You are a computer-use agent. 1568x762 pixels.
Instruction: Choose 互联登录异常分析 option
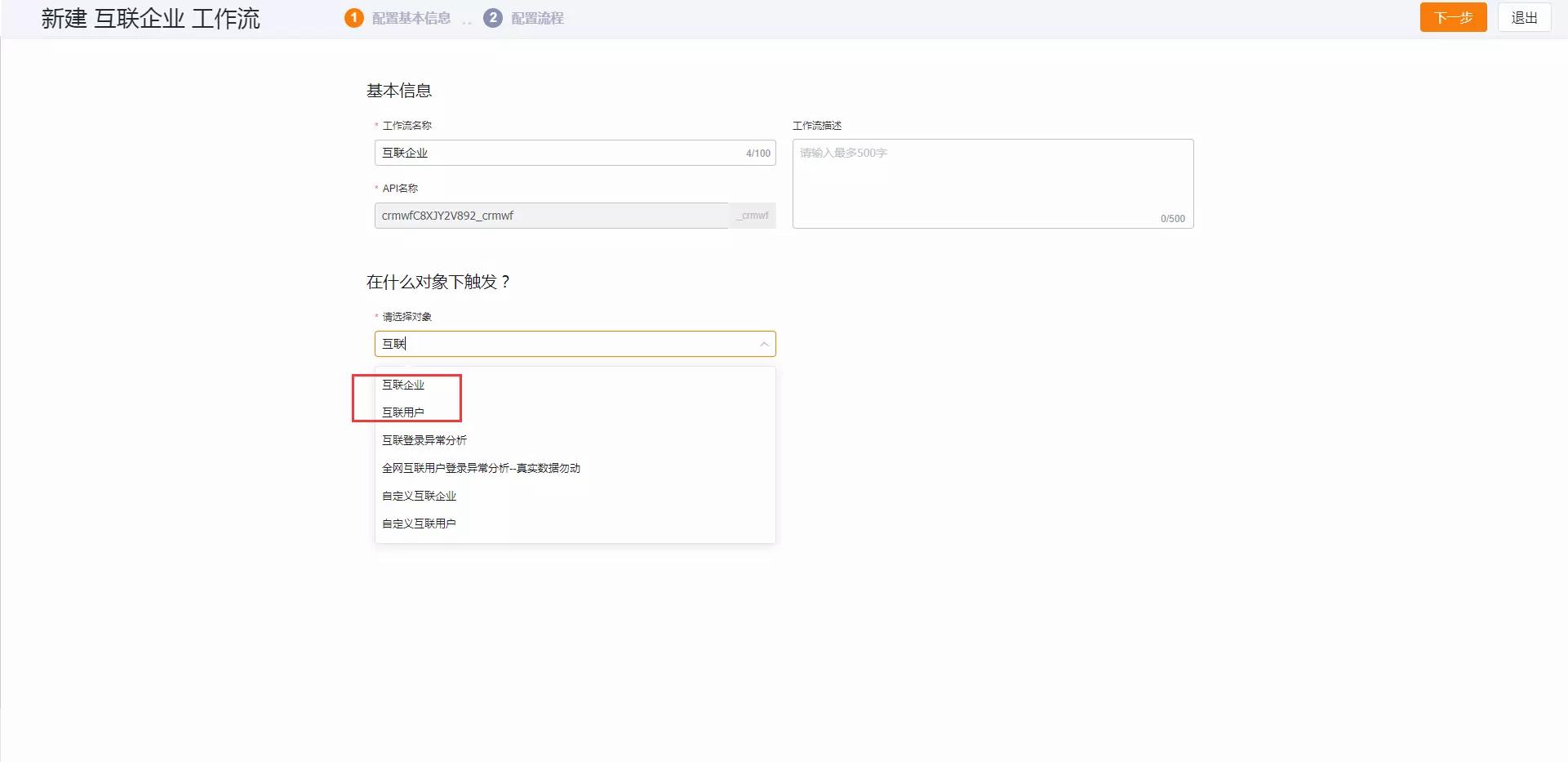click(x=575, y=440)
